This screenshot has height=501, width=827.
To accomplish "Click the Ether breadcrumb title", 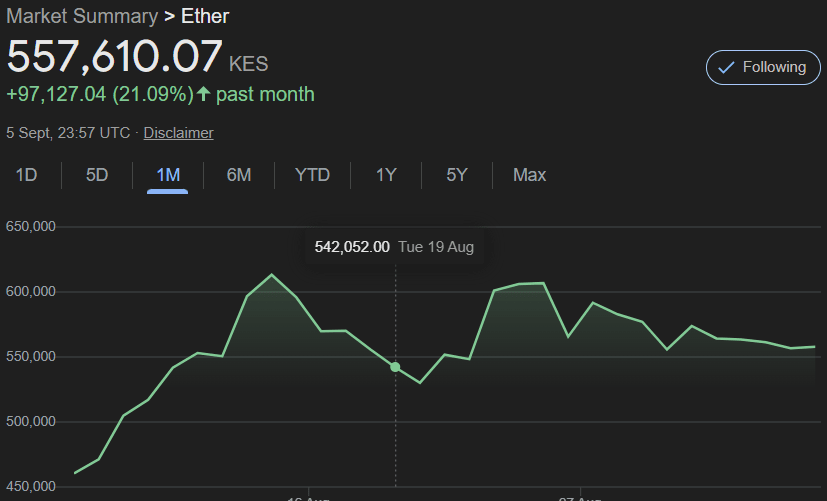I will tap(205, 16).
